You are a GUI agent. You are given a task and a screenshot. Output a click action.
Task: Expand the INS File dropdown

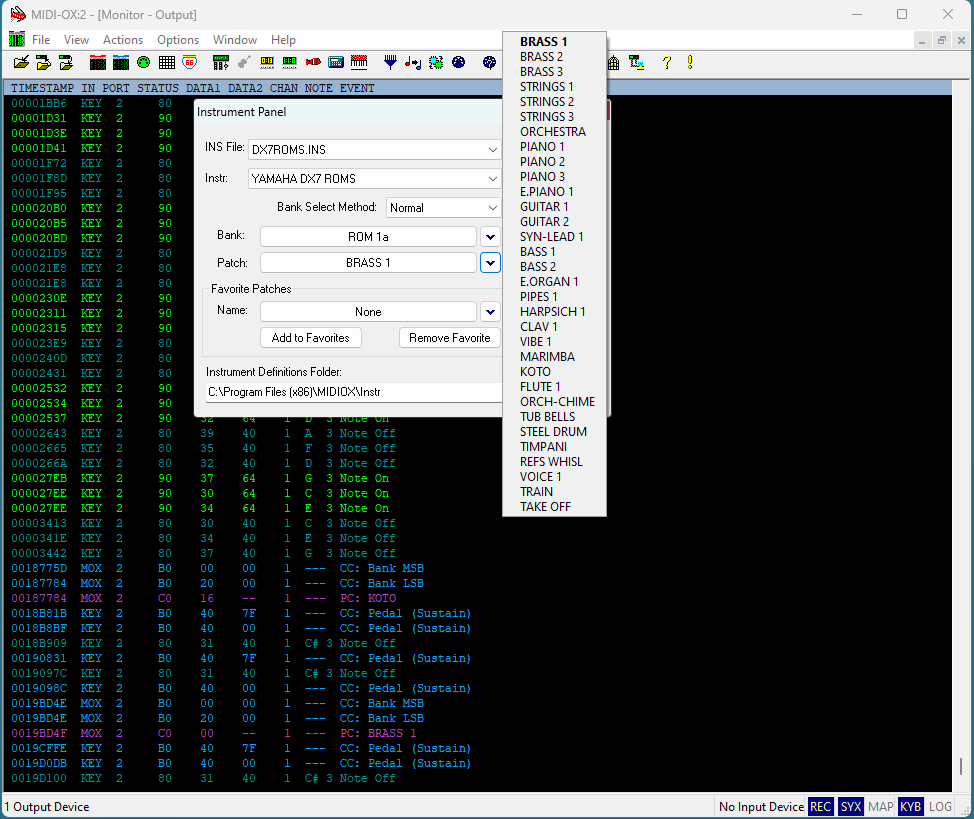(x=492, y=150)
